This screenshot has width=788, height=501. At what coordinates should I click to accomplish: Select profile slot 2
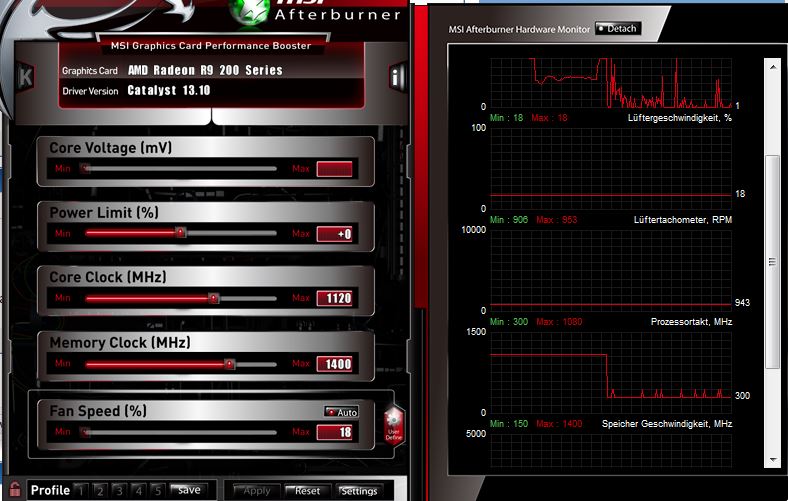(100, 490)
